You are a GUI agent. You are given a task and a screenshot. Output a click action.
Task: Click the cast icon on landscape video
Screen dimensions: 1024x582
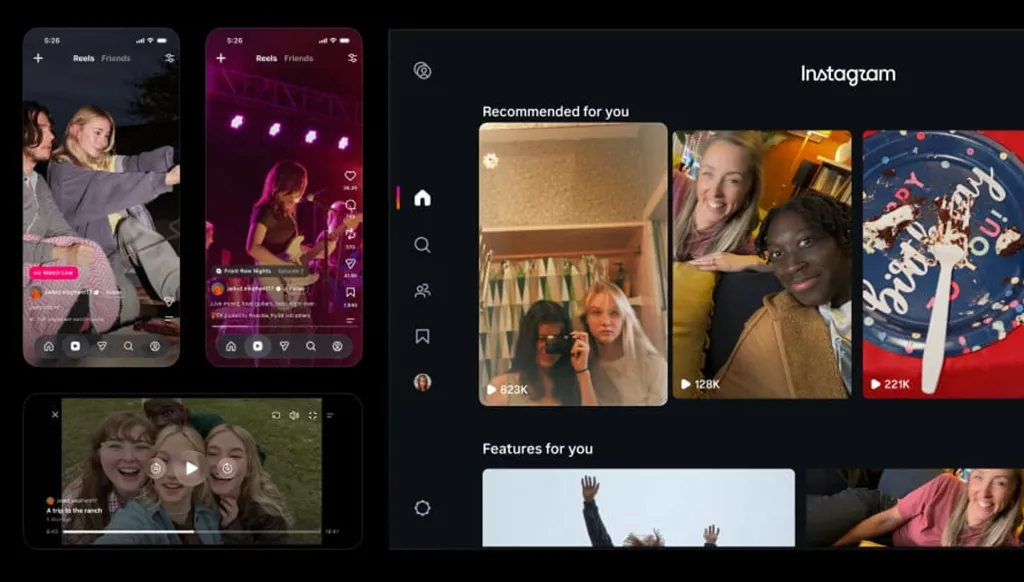pyautogui.click(x=276, y=415)
